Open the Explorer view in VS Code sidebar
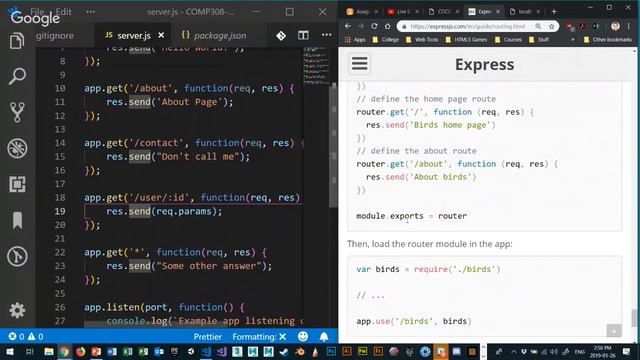This screenshot has height=360, width=640. coord(17,41)
